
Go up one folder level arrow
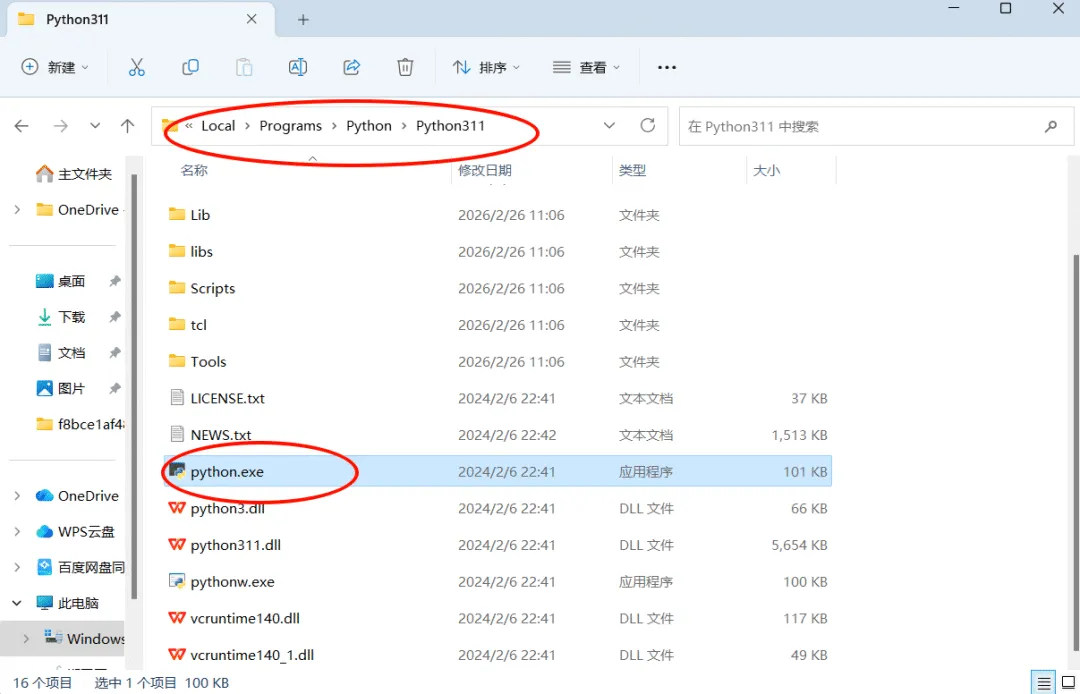coord(127,126)
